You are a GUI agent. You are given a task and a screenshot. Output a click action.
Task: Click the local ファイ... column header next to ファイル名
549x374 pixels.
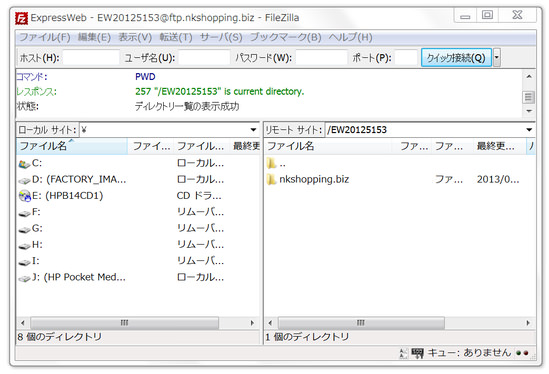pyautogui.click(x=151, y=146)
